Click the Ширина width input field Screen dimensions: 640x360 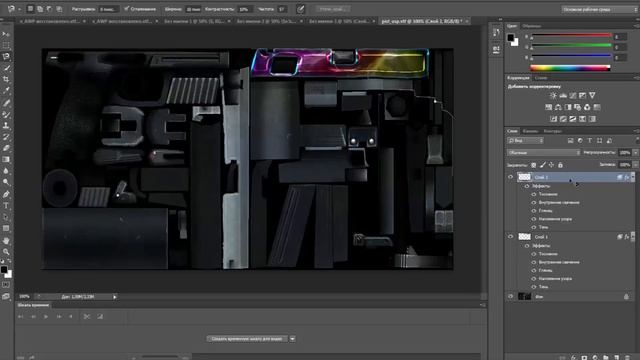tap(193, 9)
